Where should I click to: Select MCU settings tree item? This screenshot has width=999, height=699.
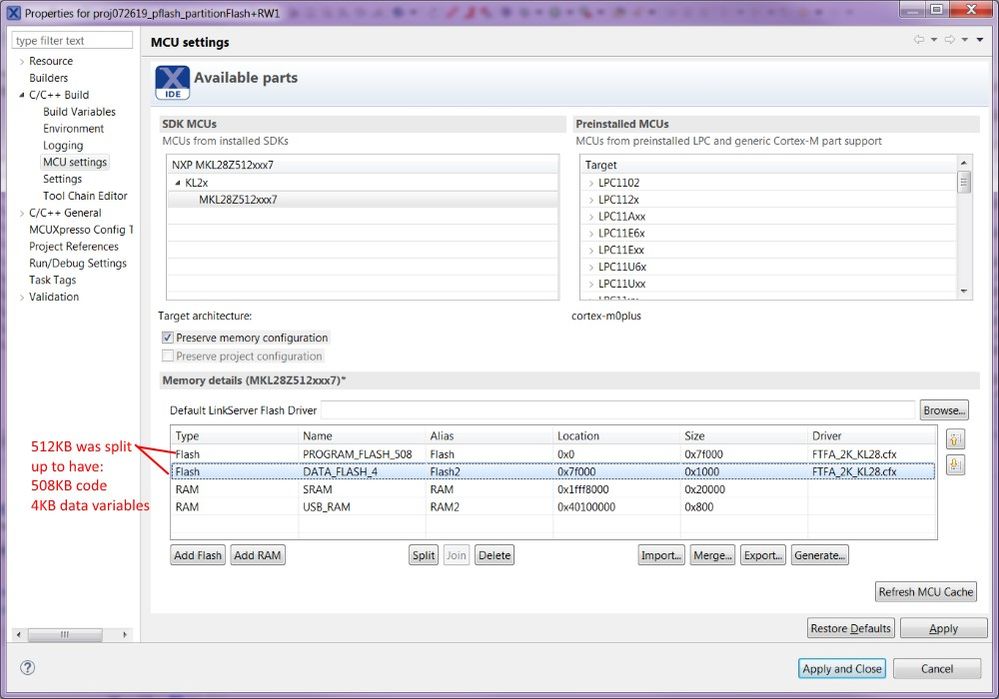(75, 162)
